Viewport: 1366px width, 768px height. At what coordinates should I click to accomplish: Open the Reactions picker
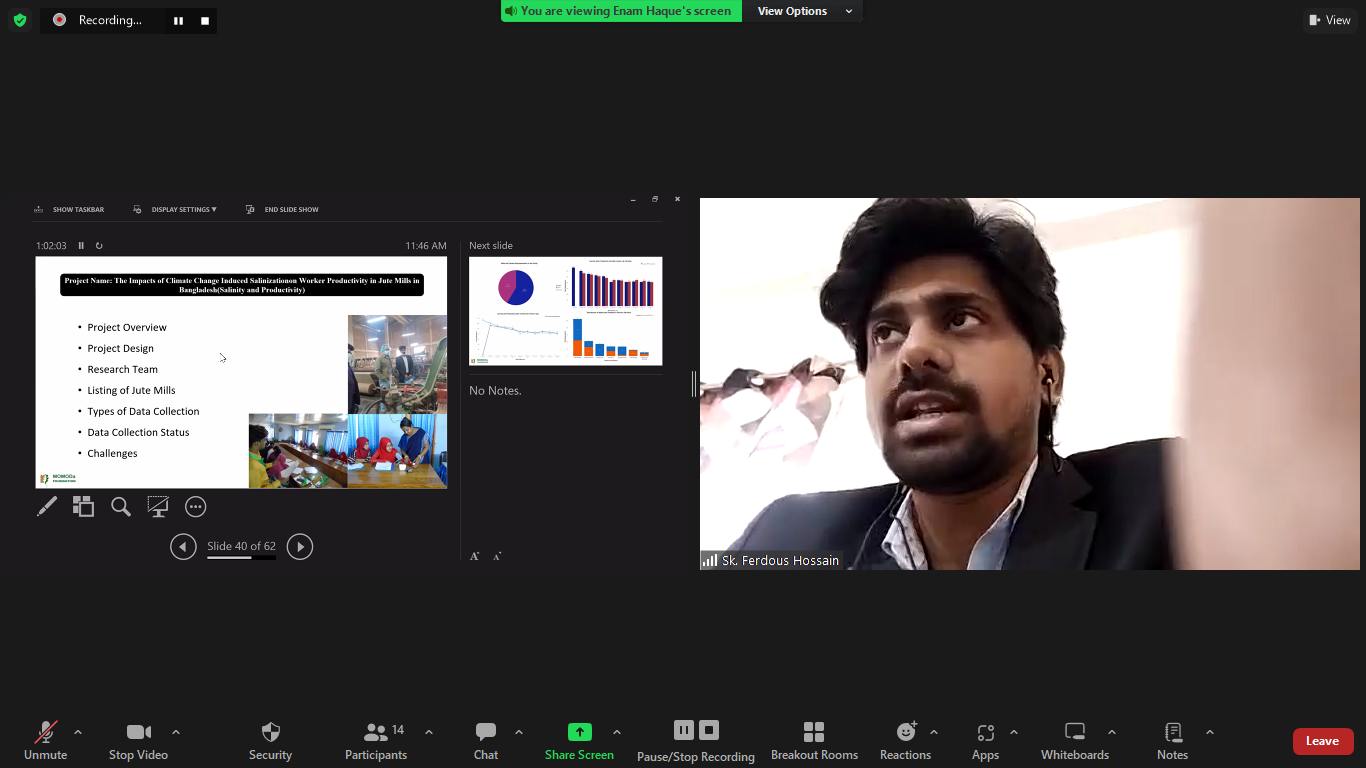click(905, 741)
